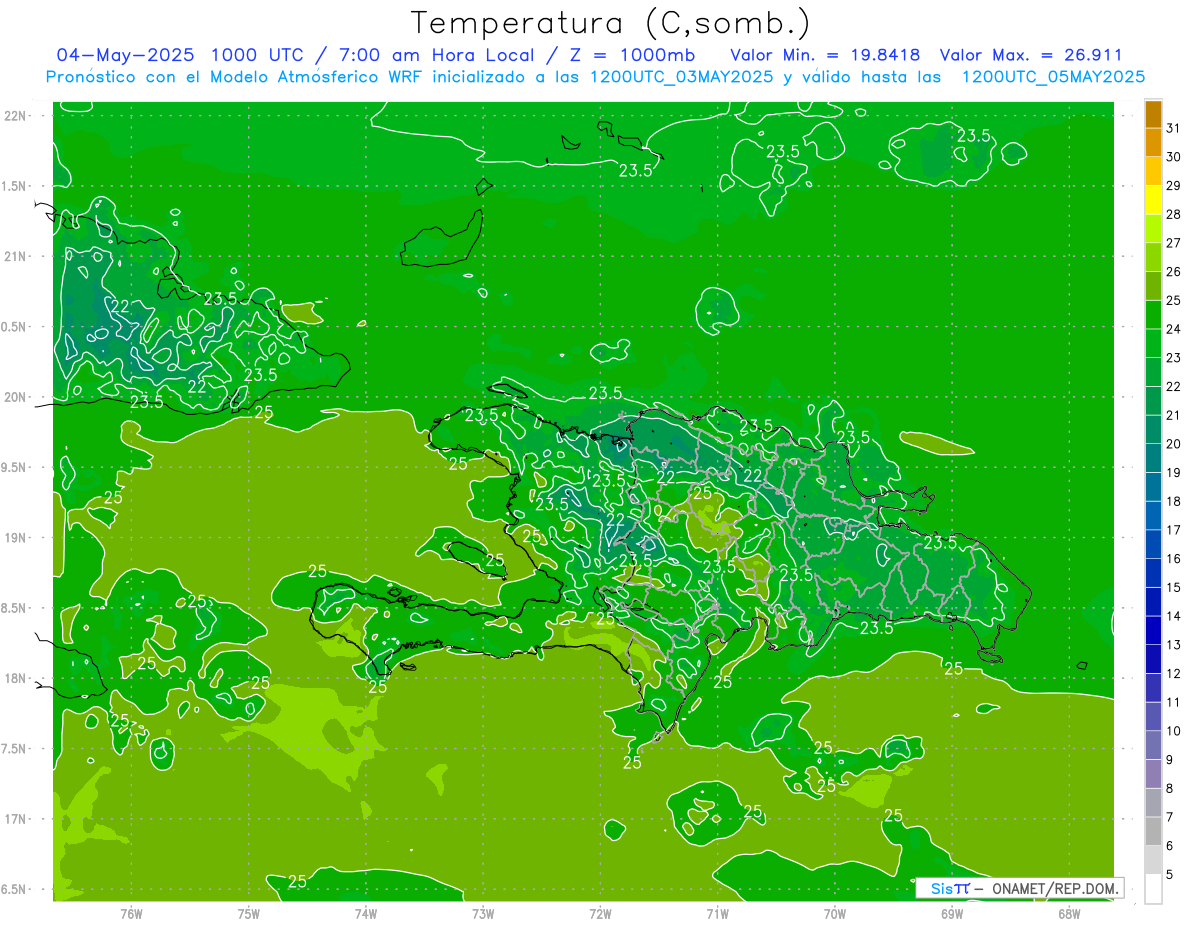Click the "19N" latitude axis label

click(x=15, y=538)
